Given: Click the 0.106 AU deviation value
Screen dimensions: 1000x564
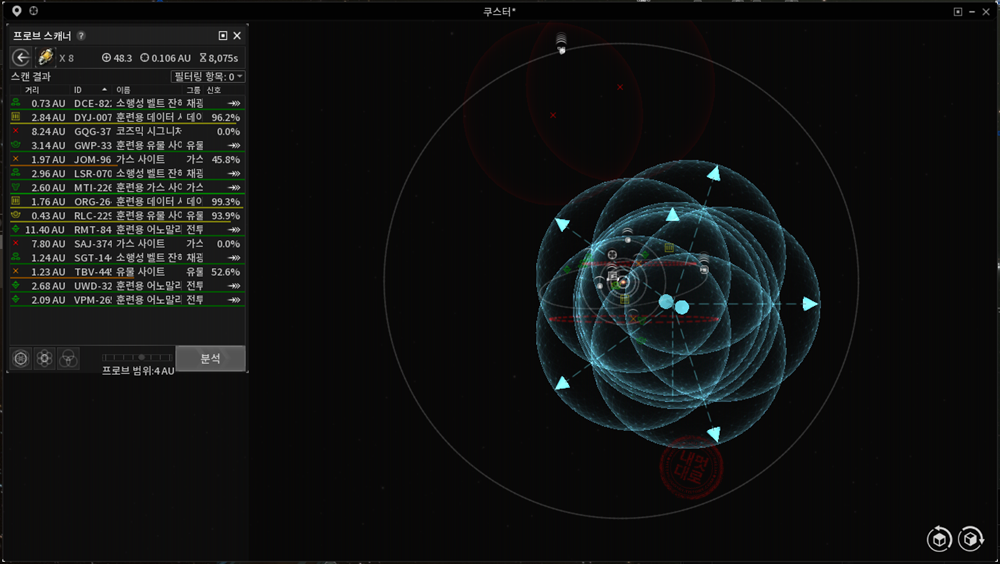Looking at the screenshot, I should 165,58.
